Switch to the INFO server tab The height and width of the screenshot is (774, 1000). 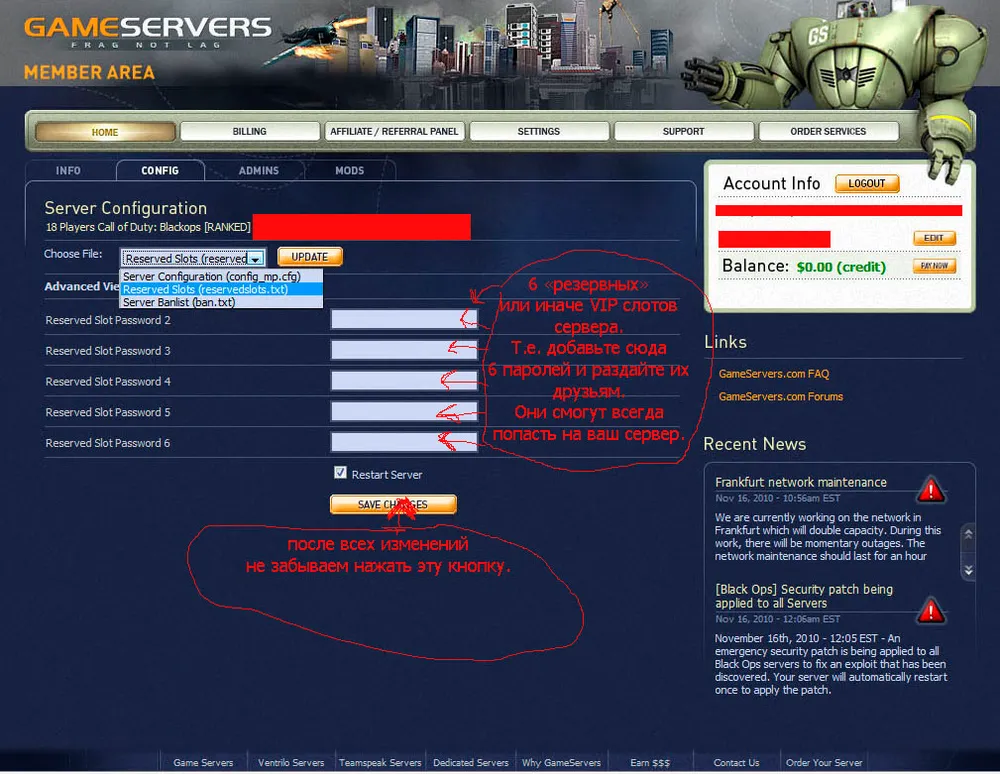point(68,170)
